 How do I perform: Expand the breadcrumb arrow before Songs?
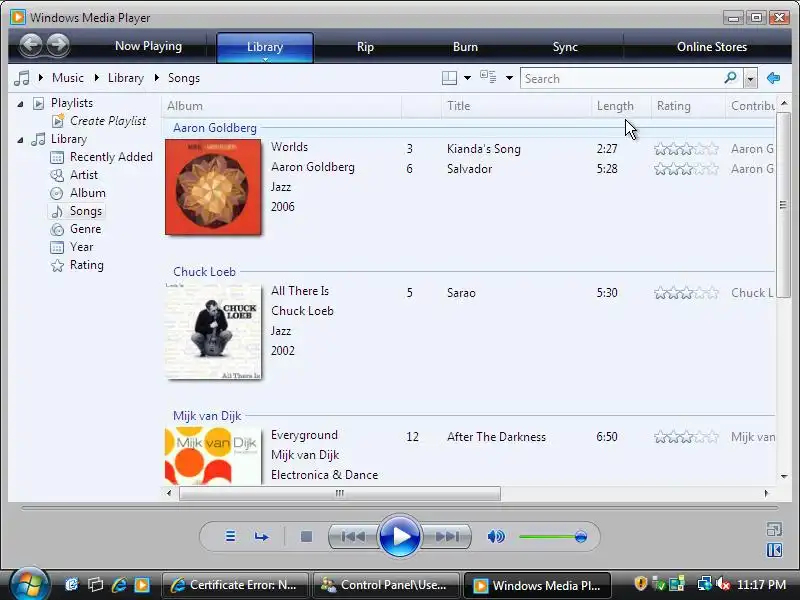pos(157,78)
